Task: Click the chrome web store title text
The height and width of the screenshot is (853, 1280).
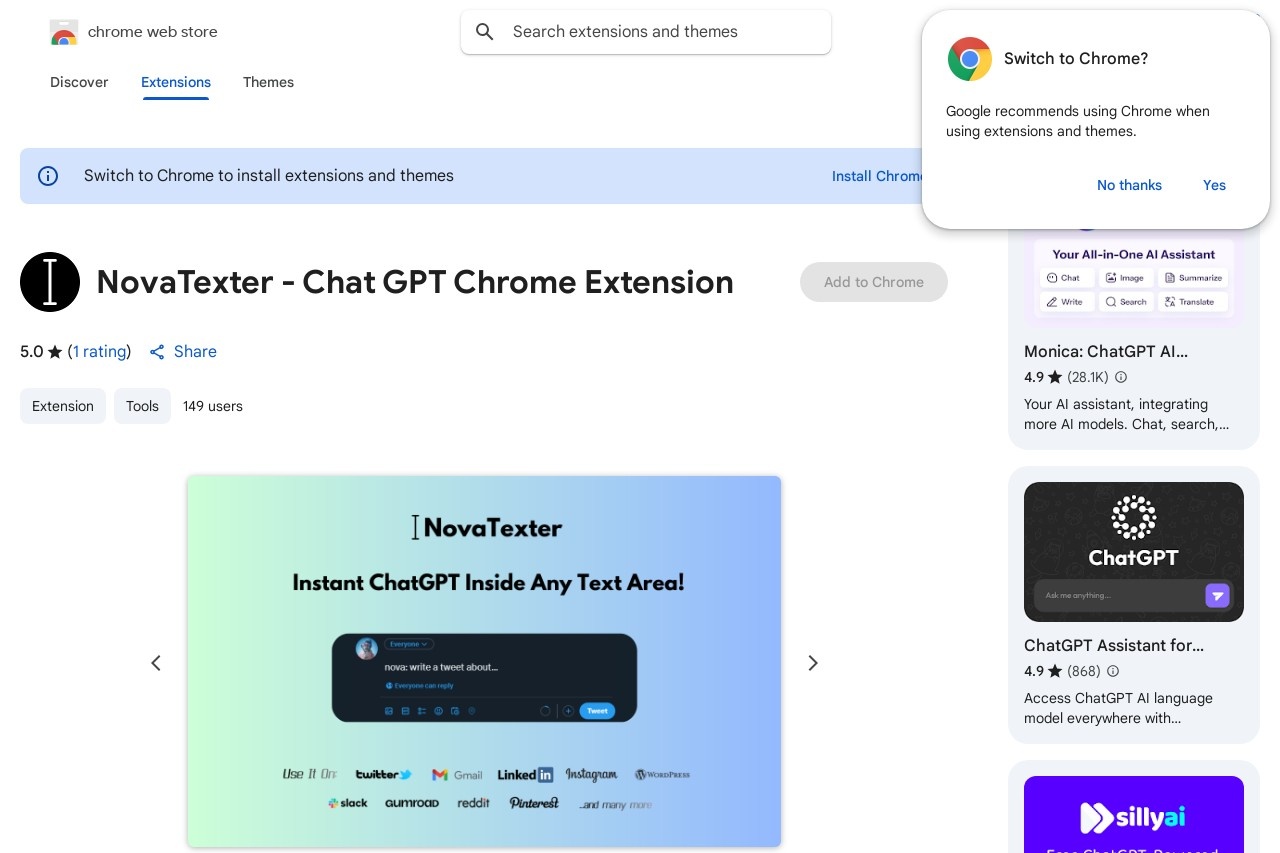Action: point(153,32)
